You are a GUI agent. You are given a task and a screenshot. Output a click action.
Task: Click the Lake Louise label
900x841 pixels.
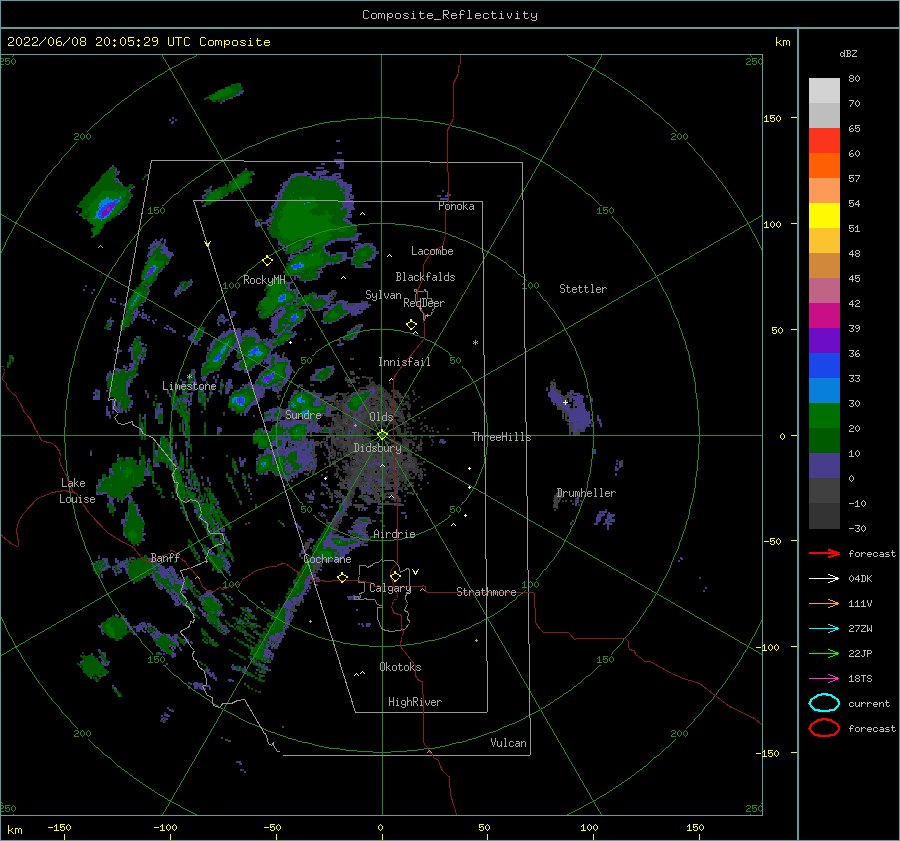(77, 491)
